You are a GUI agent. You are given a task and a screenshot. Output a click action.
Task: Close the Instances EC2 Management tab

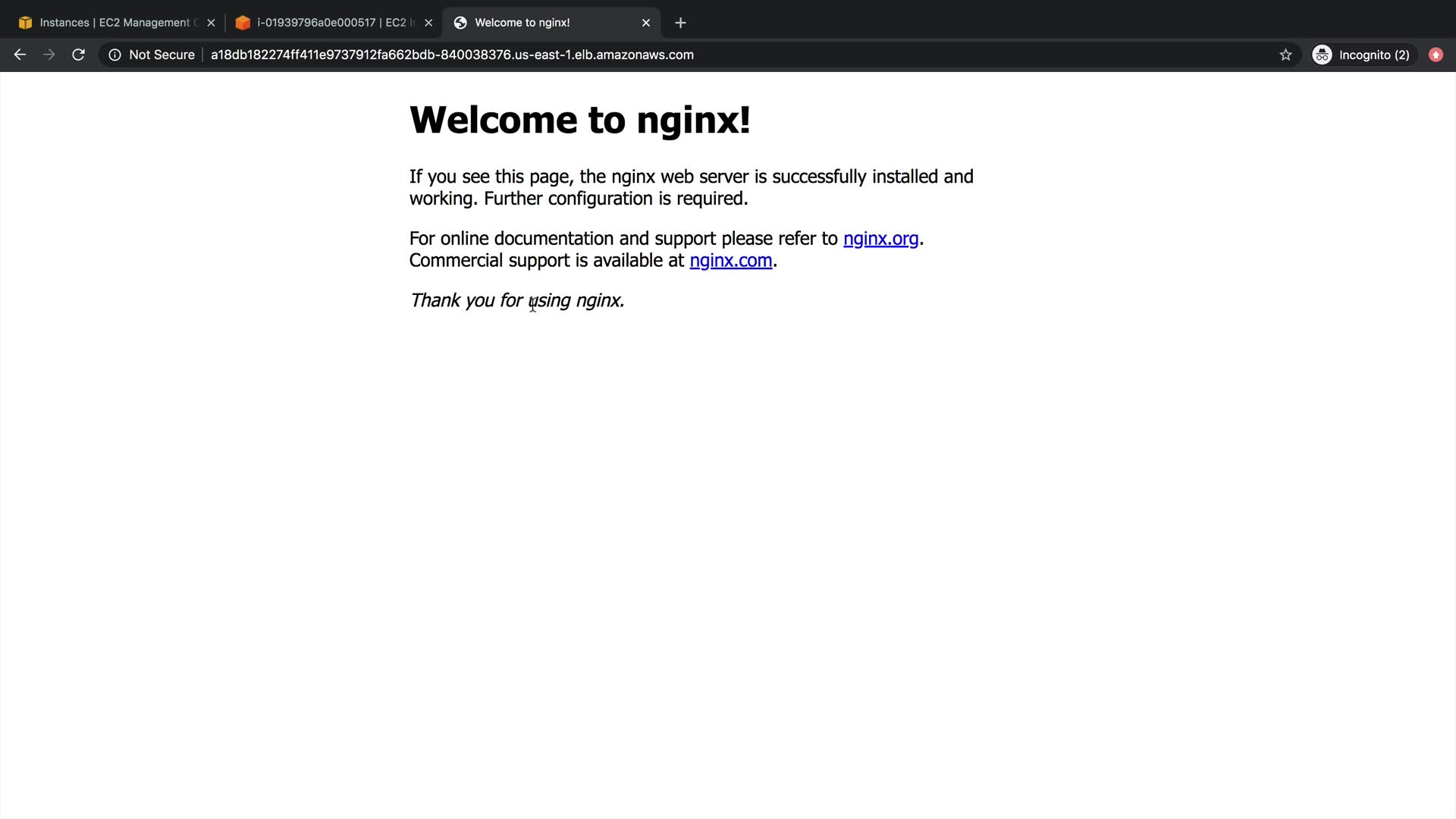coord(212,23)
